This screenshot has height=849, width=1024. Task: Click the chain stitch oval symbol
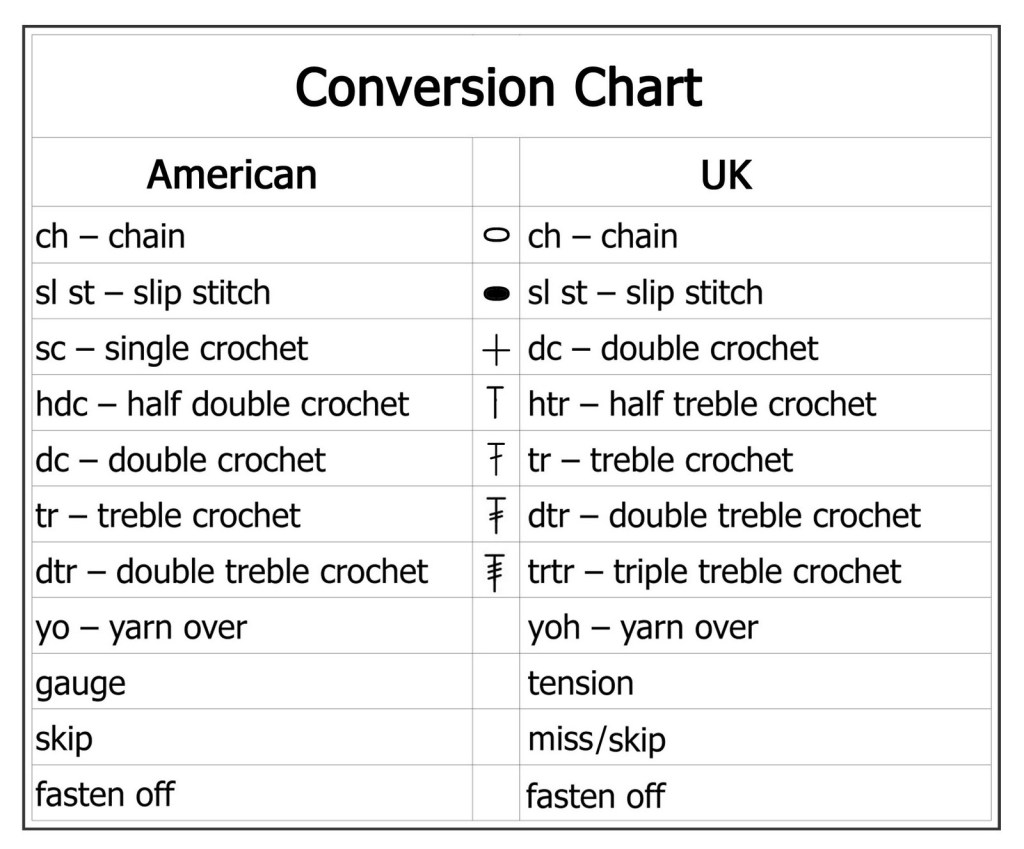pyautogui.click(x=496, y=236)
